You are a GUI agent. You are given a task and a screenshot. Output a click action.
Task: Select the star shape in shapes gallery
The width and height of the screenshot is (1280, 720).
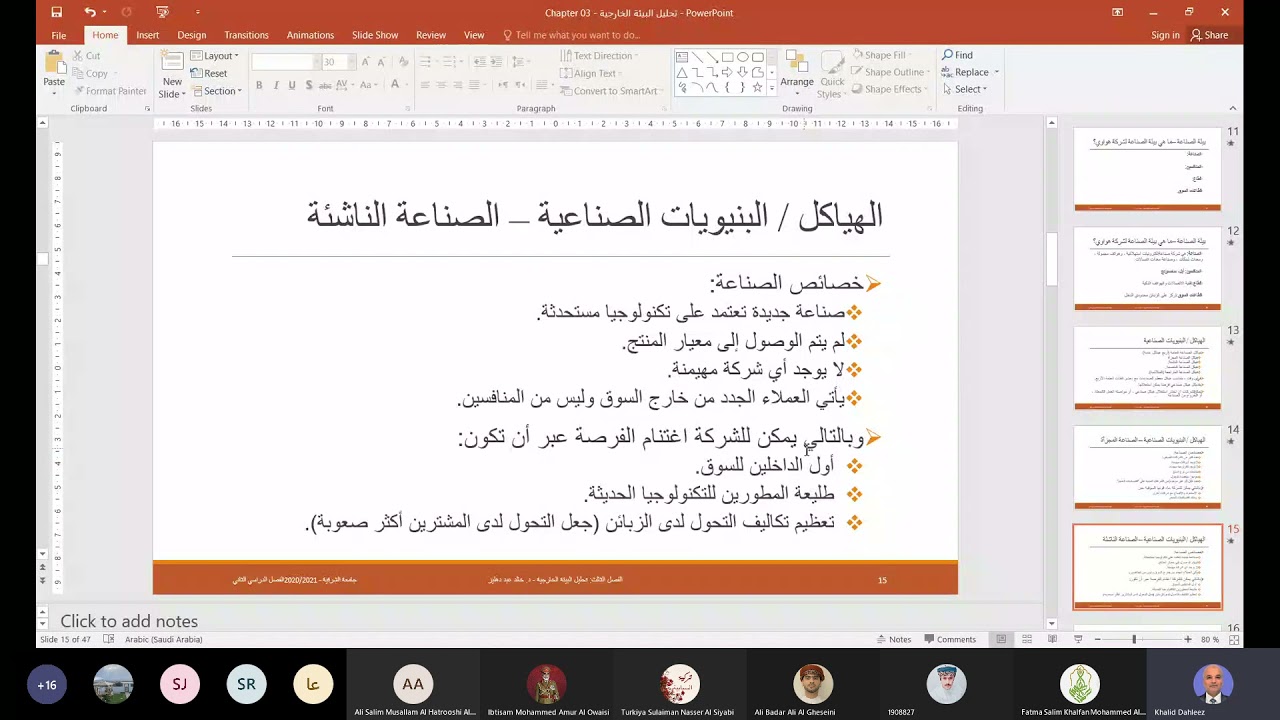pyautogui.click(x=757, y=87)
